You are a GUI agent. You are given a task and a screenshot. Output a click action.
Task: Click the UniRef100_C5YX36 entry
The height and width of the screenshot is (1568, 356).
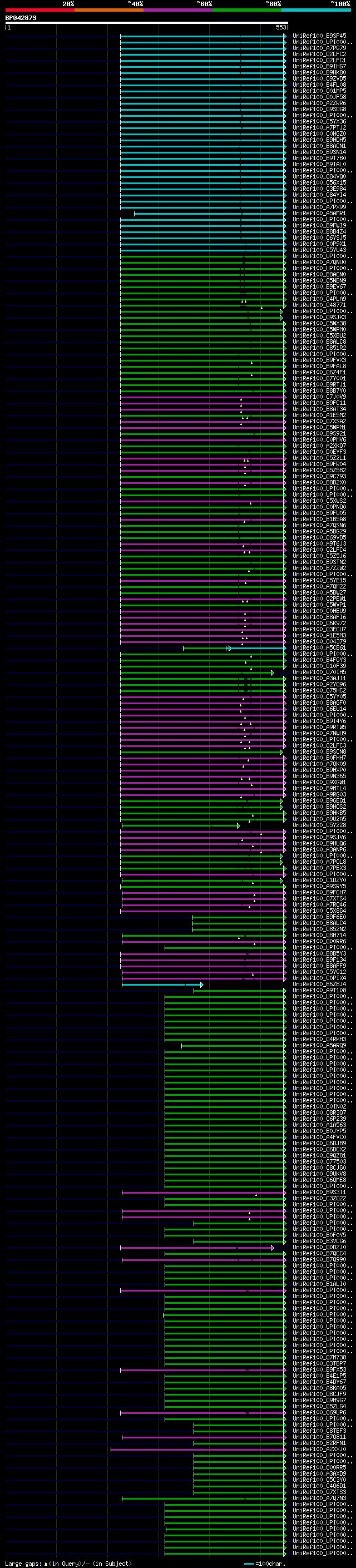pyautogui.click(x=319, y=122)
